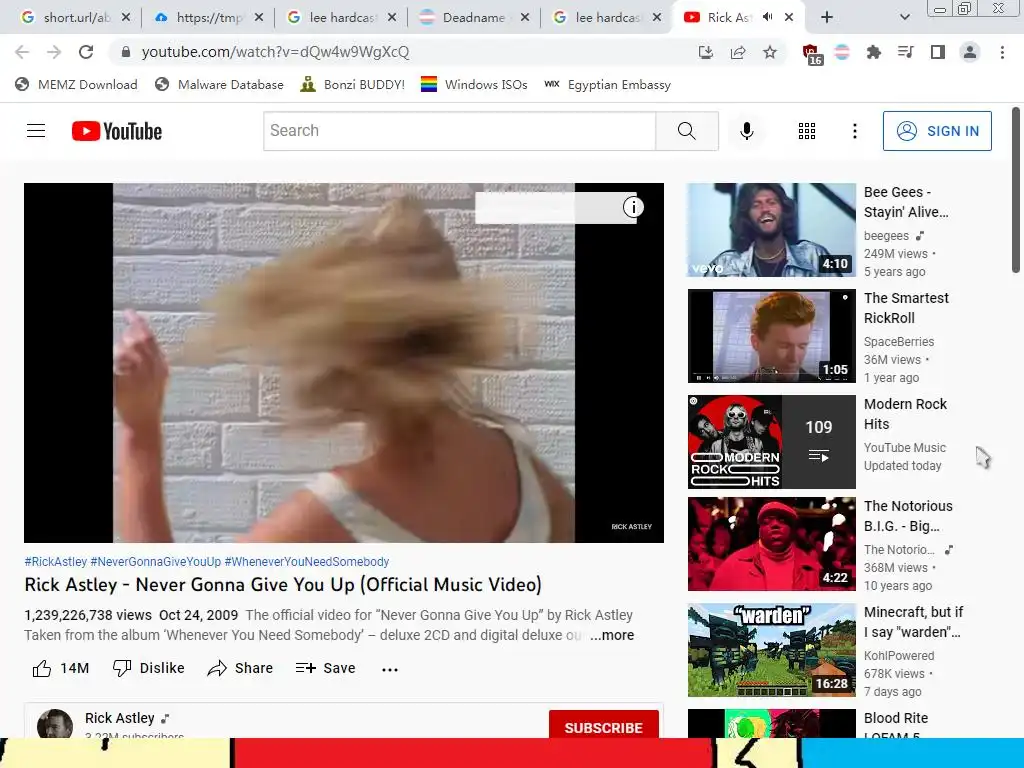Go to YouTube home via logo
Image resolution: width=1024 pixels, height=768 pixels.
(117, 131)
